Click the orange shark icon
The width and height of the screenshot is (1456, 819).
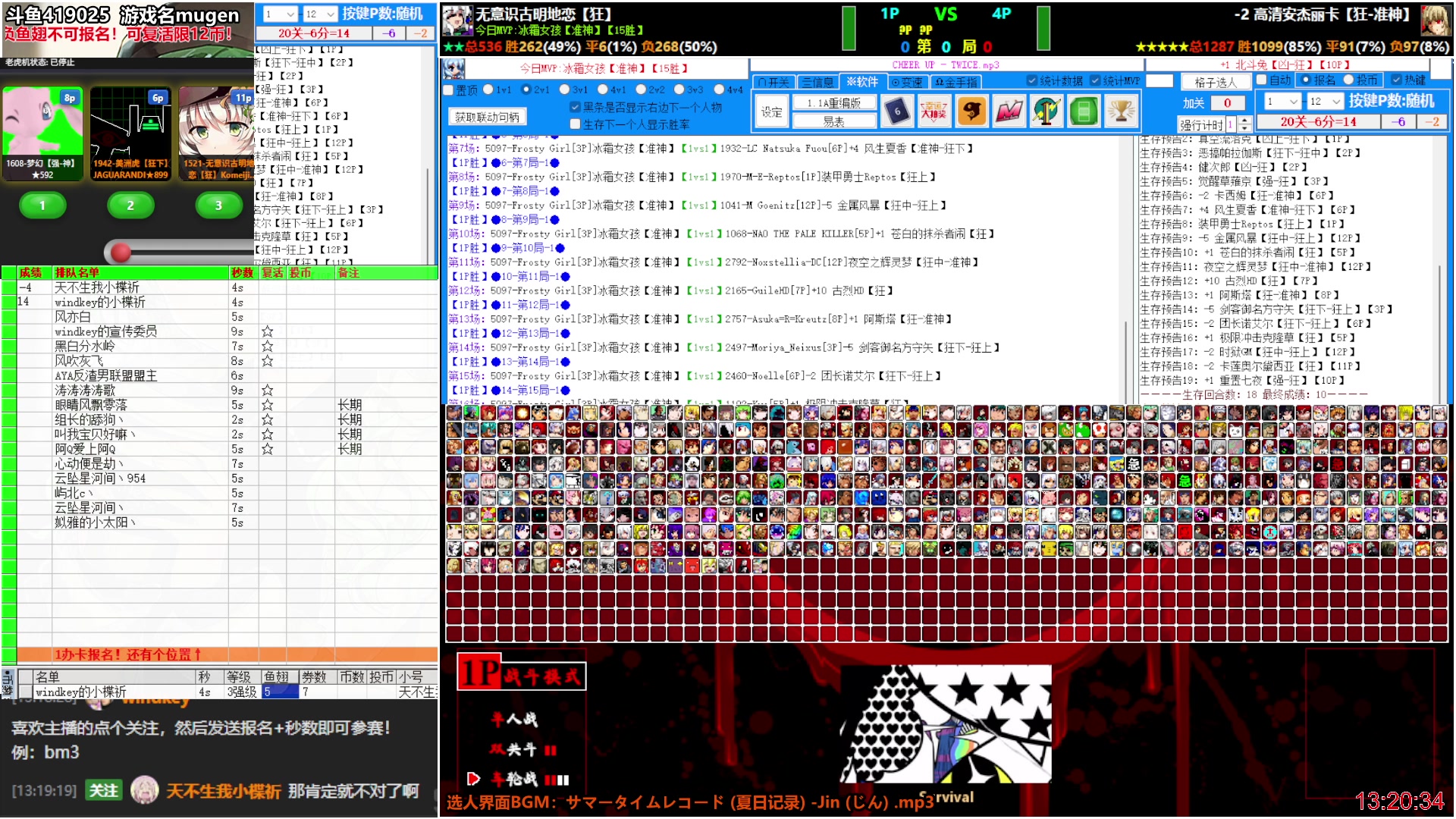pos(971,111)
